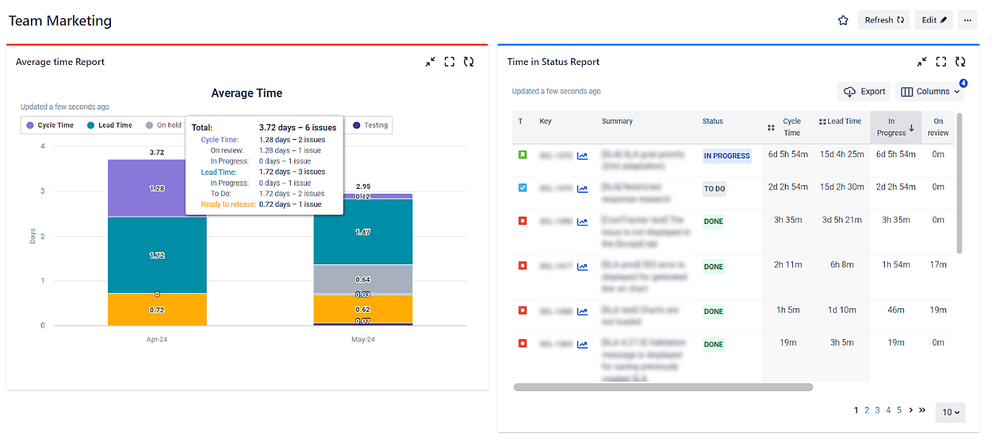Go to page 4 of the report
This screenshot has height=448, width=998.
coord(889,410)
